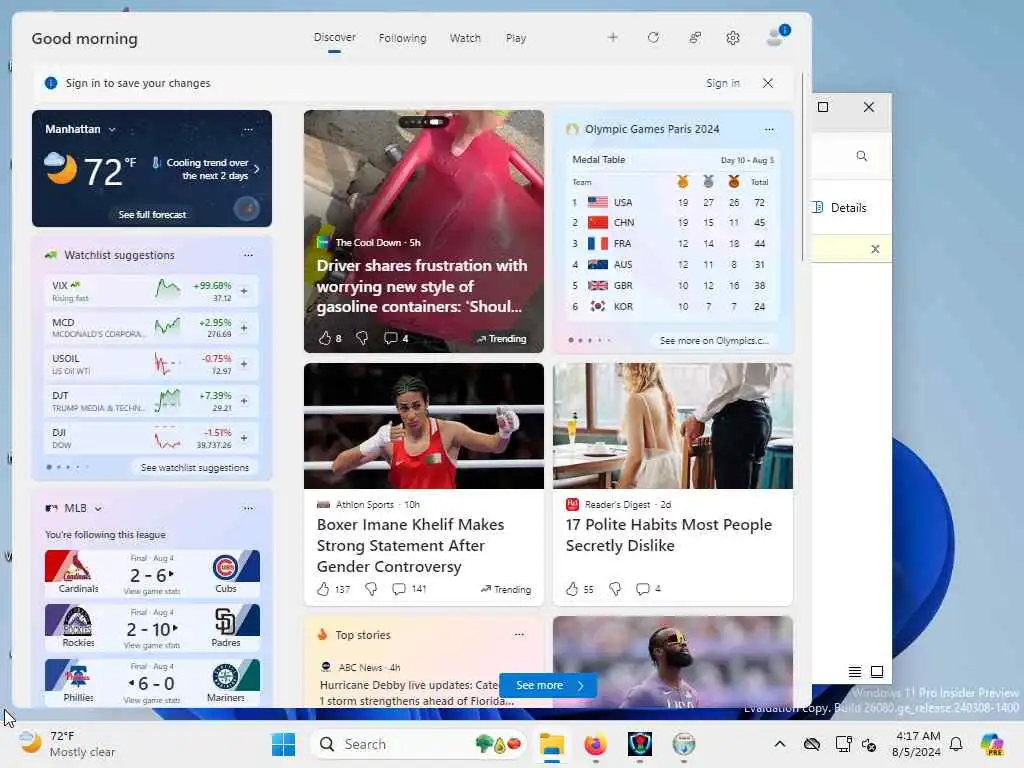Open See watchlist suggestions link
Image resolution: width=1024 pixels, height=768 pixels.
195,468
